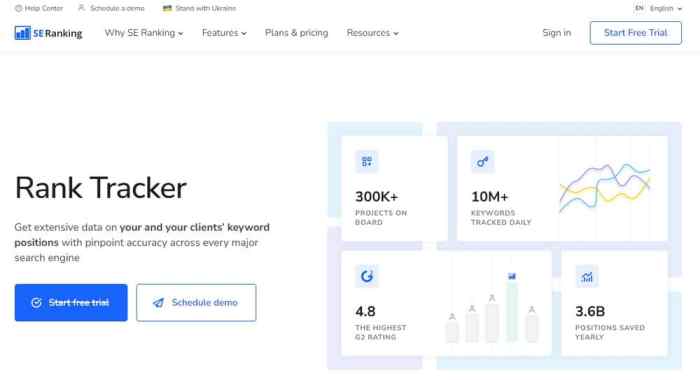Click the checkmark icon in Start free trial

[37, 303]
